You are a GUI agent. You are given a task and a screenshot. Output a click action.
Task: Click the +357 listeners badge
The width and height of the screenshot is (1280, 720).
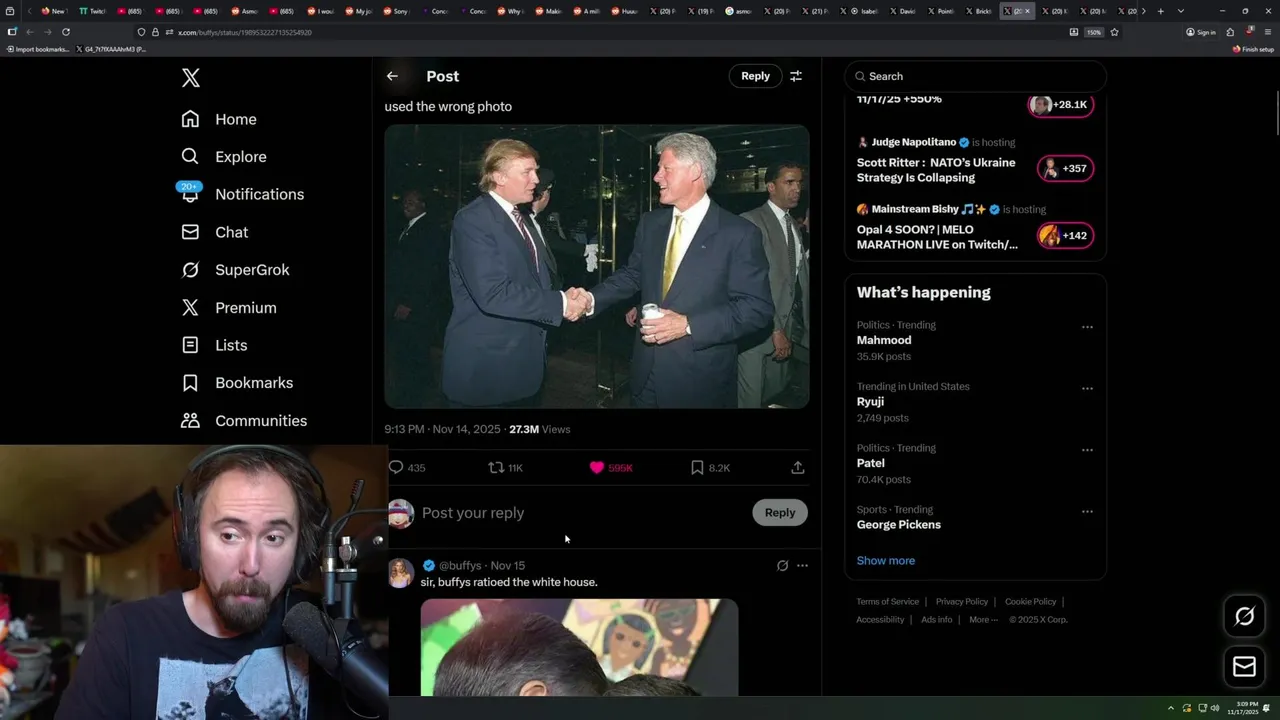pos(1065,169)
